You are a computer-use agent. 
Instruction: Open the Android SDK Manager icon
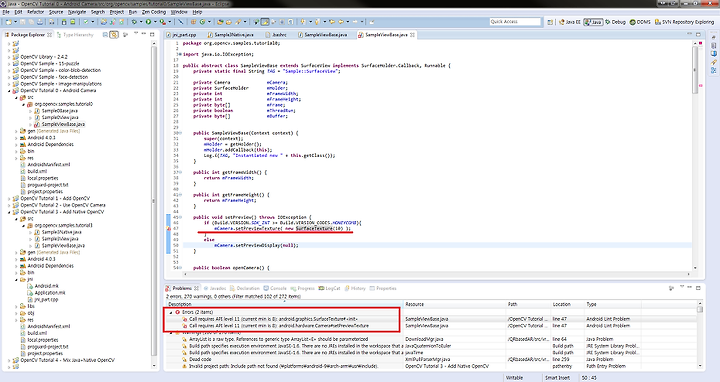tap(64, 22)
